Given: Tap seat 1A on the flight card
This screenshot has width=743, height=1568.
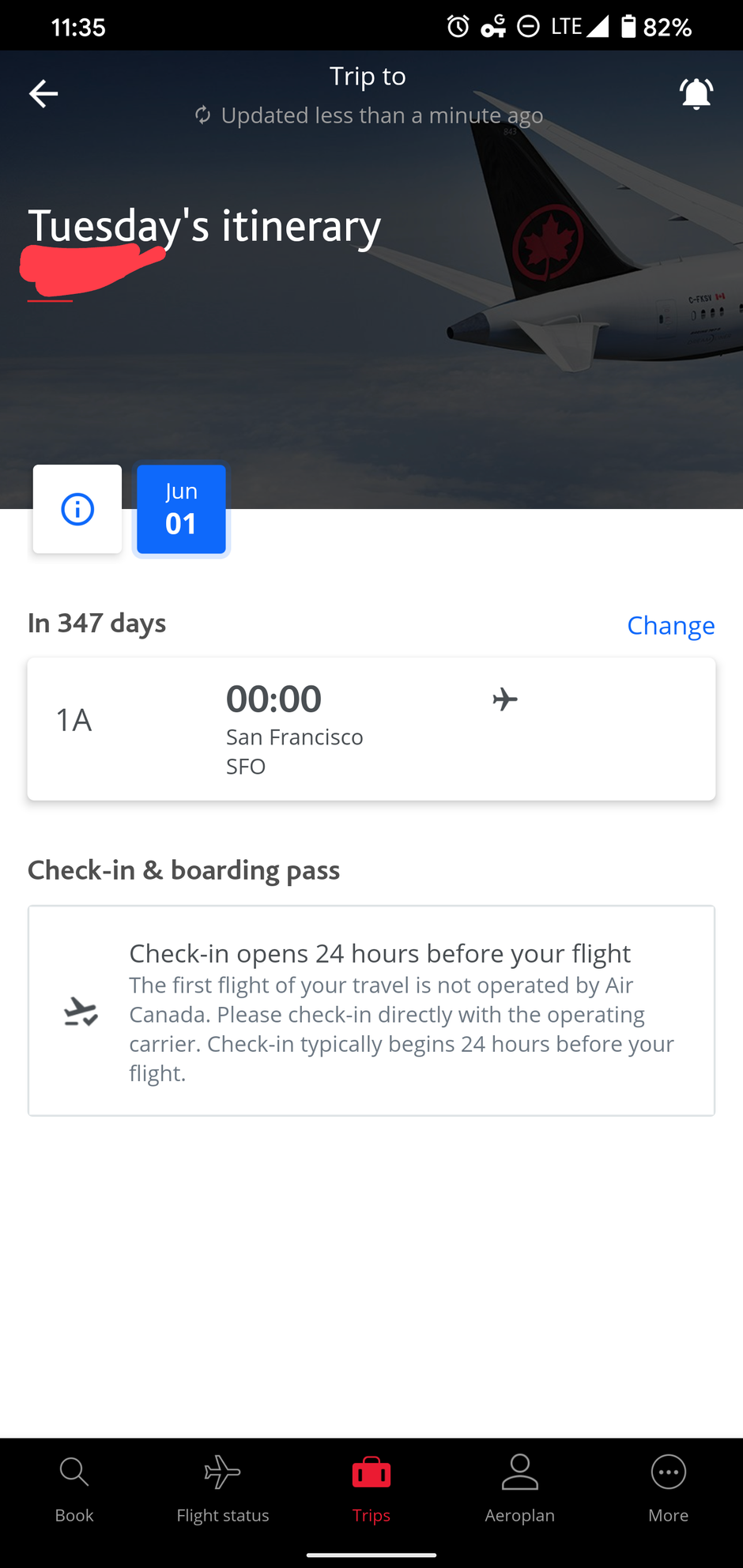Looking at the screenshot, I should tap(74, 720).
